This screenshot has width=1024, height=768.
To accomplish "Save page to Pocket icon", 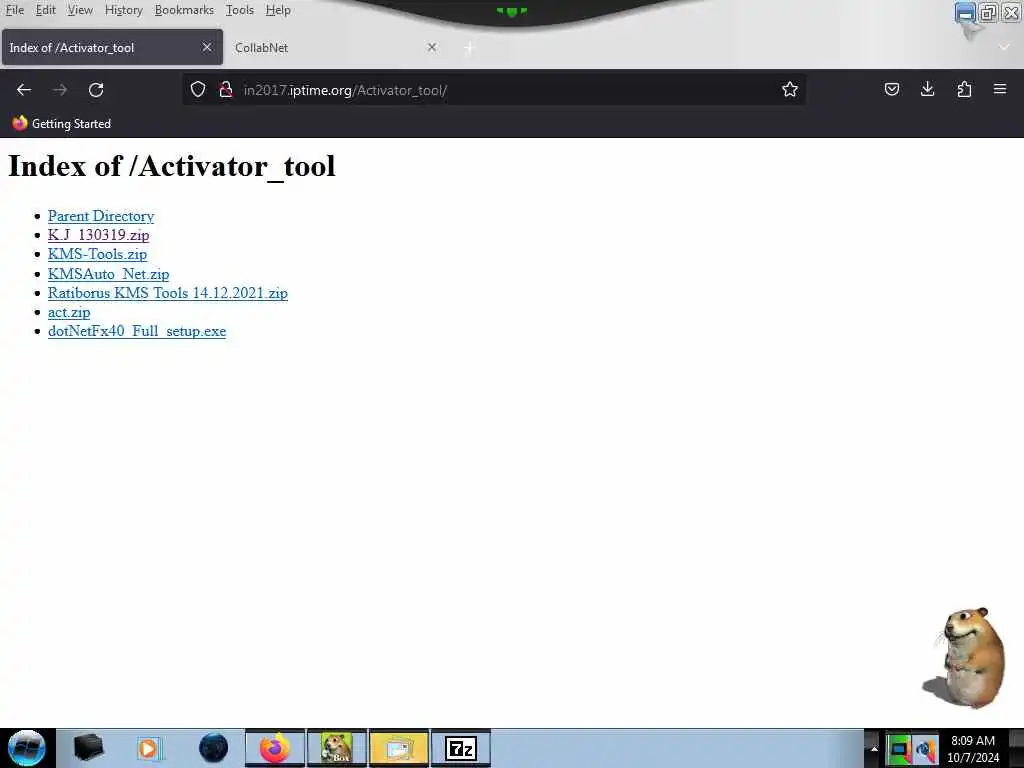I will 891,89.
